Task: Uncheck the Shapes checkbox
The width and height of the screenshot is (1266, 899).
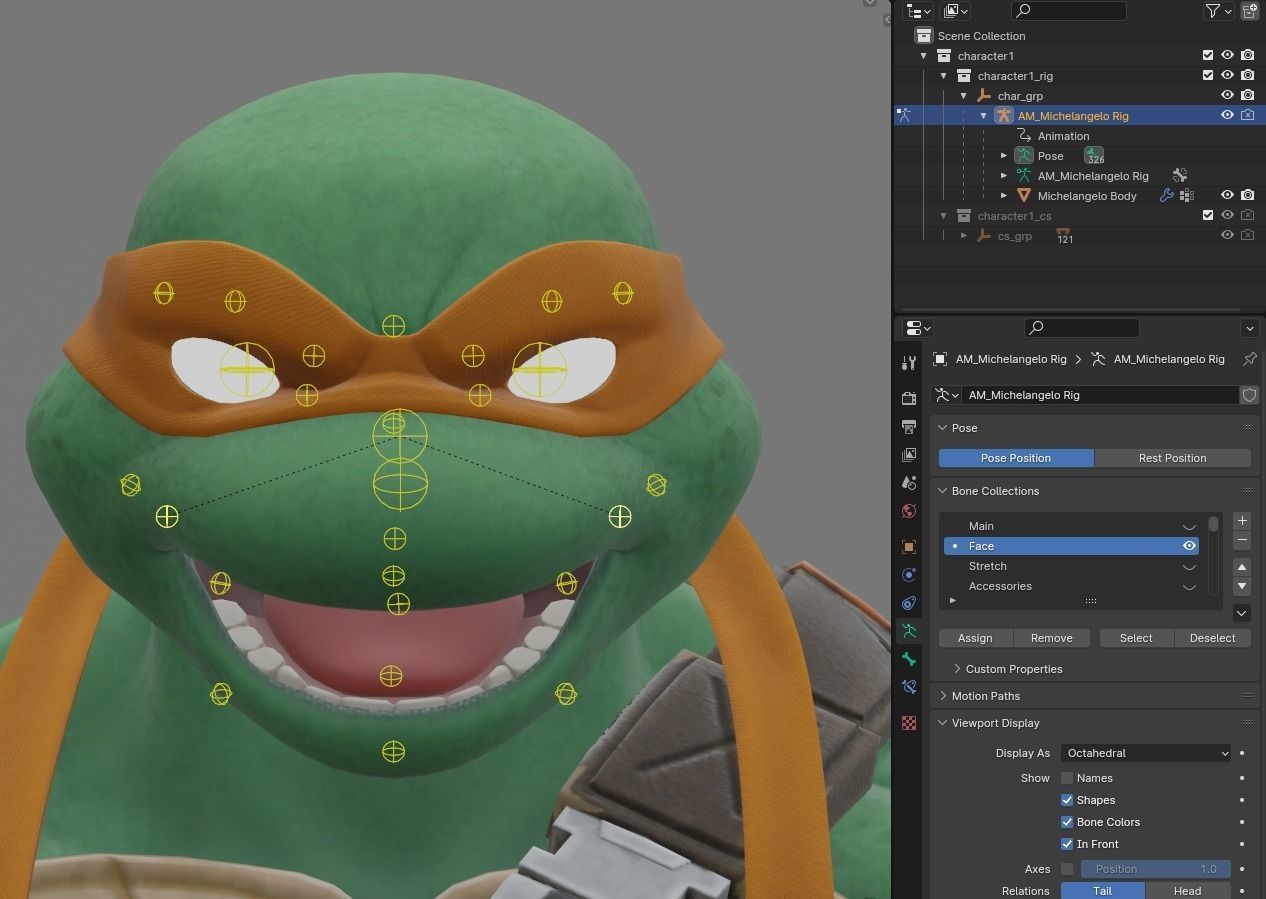Action: pos(1067,800)
